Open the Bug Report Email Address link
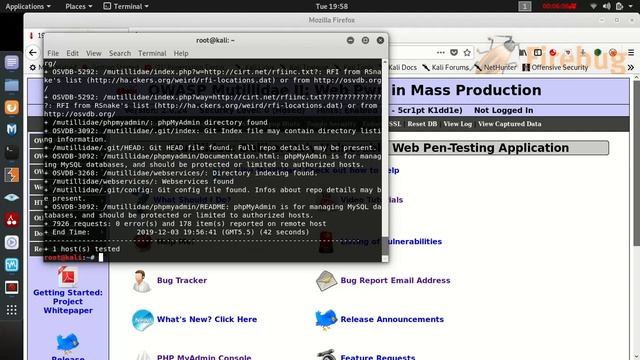640x360 pixels. [x=395, y=280]
